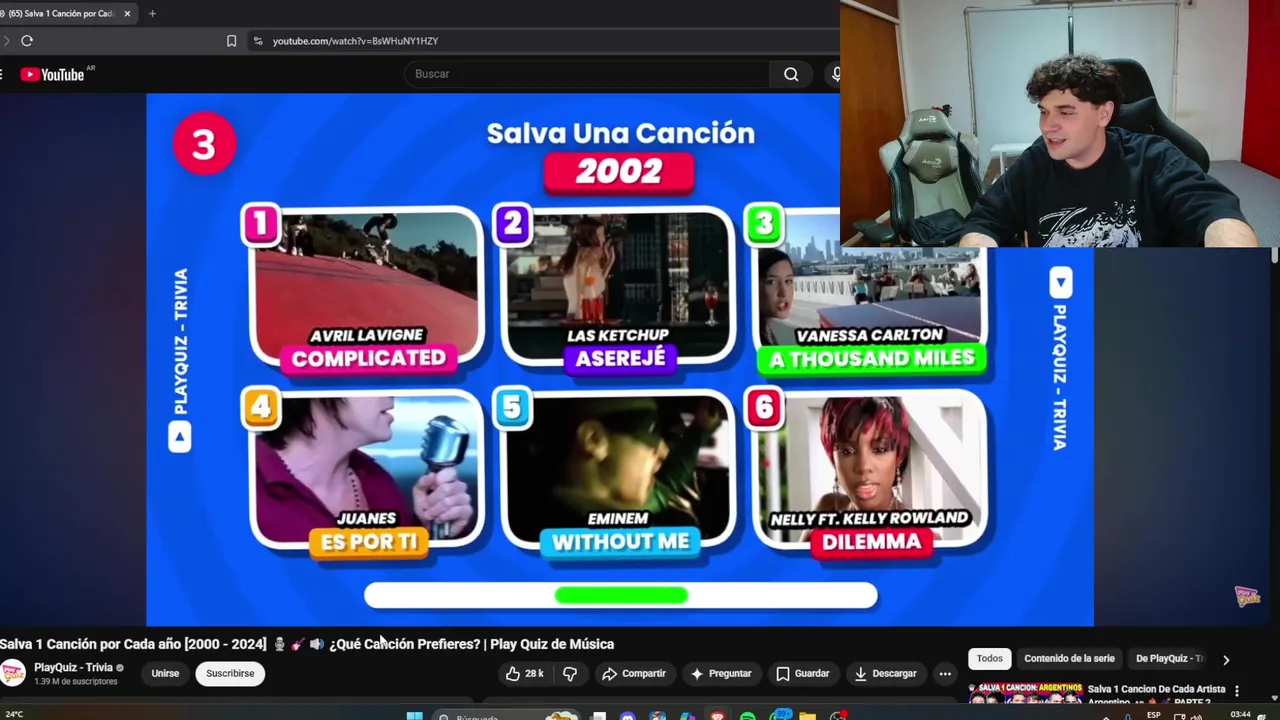Click the Juanes Es Por Ti card
The image size is (1280, 720).
(x=366, y=474)
